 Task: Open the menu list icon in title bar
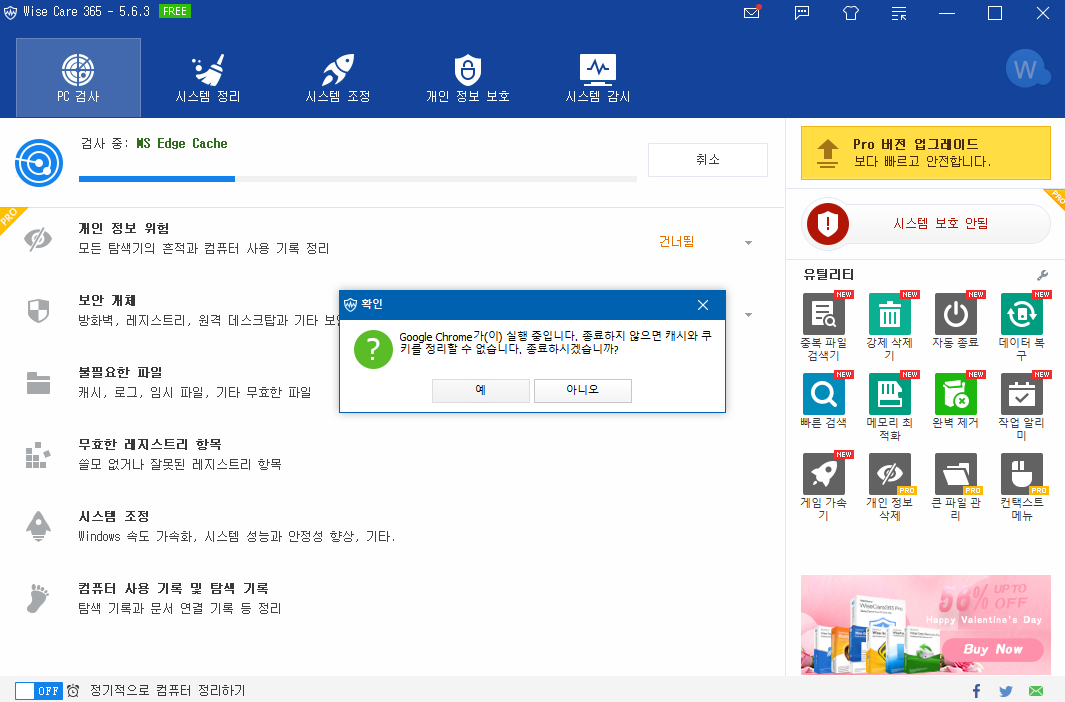[x=899, y=13]
